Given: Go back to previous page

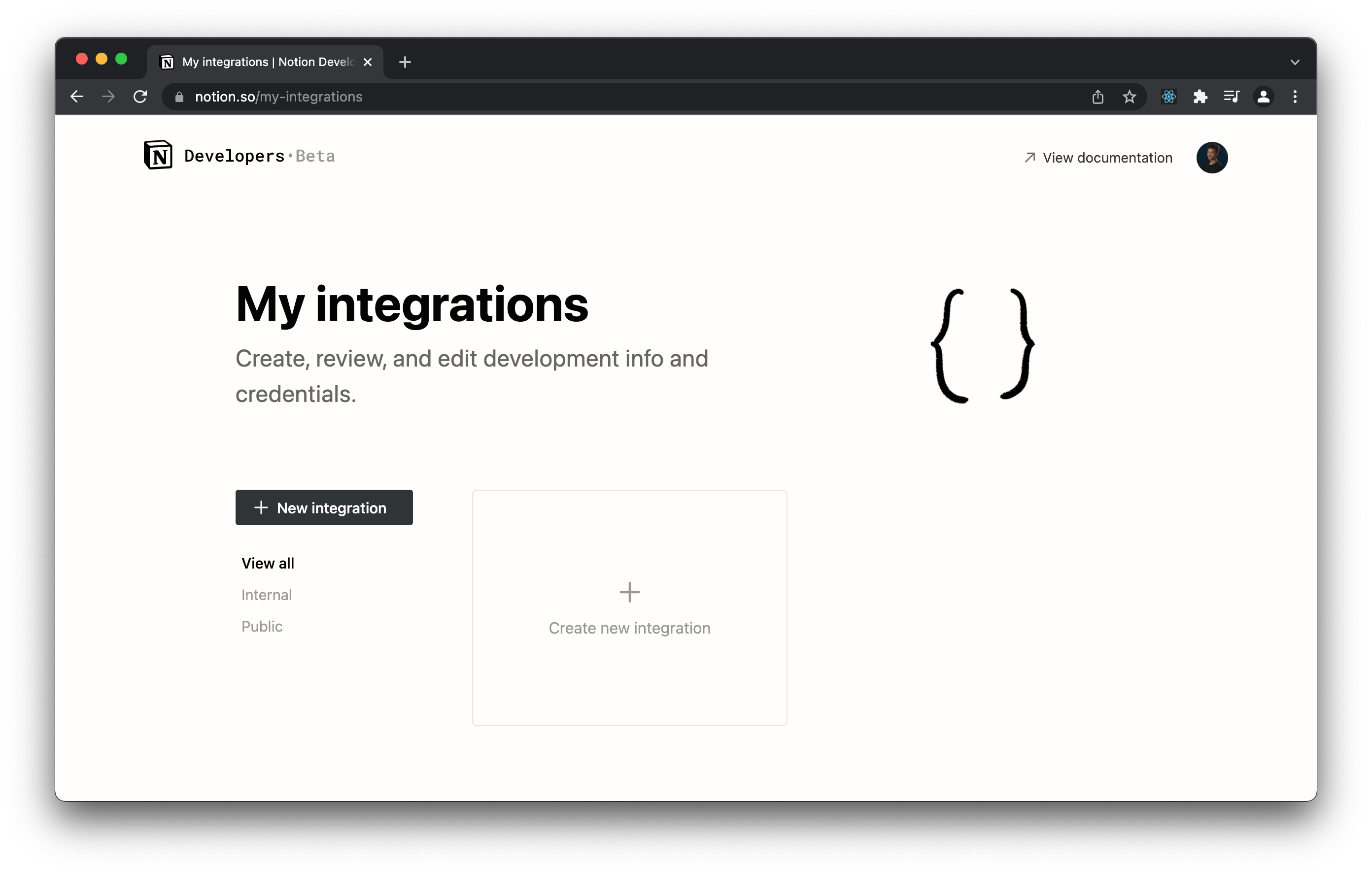Looking at the screenshot, I should click(77, 97).
